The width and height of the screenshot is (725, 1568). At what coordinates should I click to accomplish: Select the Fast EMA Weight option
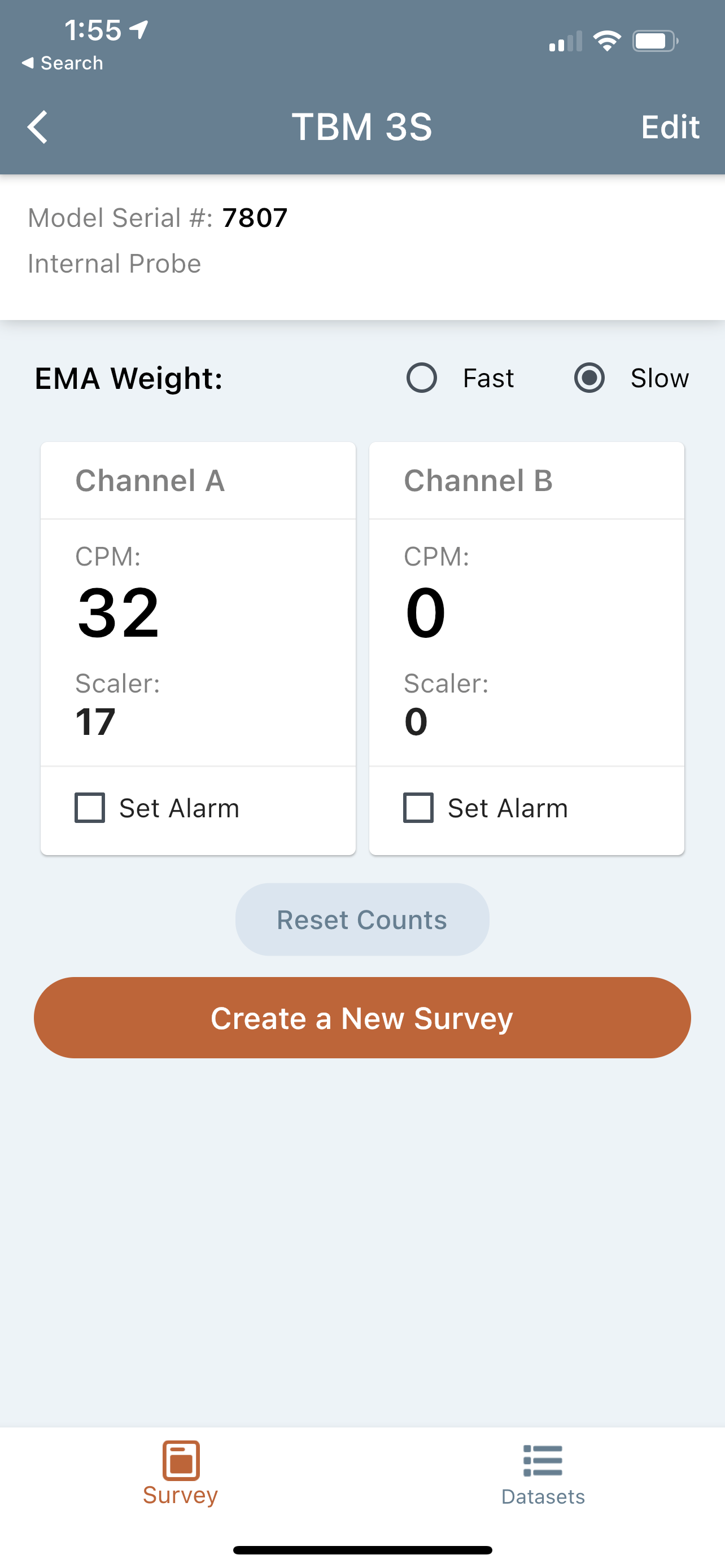click(x=422, y=378)
